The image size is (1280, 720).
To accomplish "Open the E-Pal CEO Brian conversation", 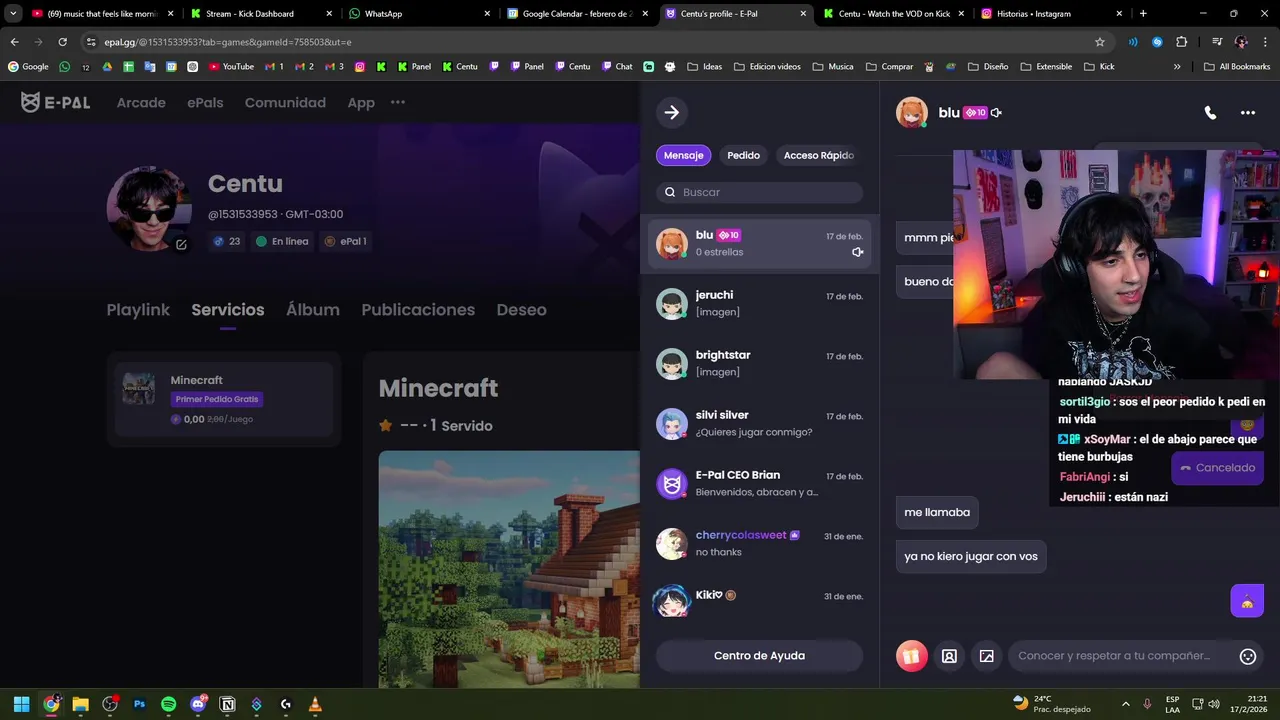I will 759,483.
